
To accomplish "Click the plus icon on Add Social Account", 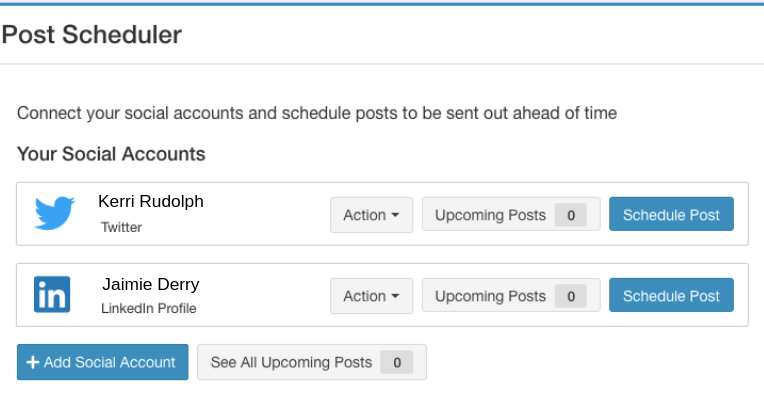I will pyautogui.click(x=33, y=362).
